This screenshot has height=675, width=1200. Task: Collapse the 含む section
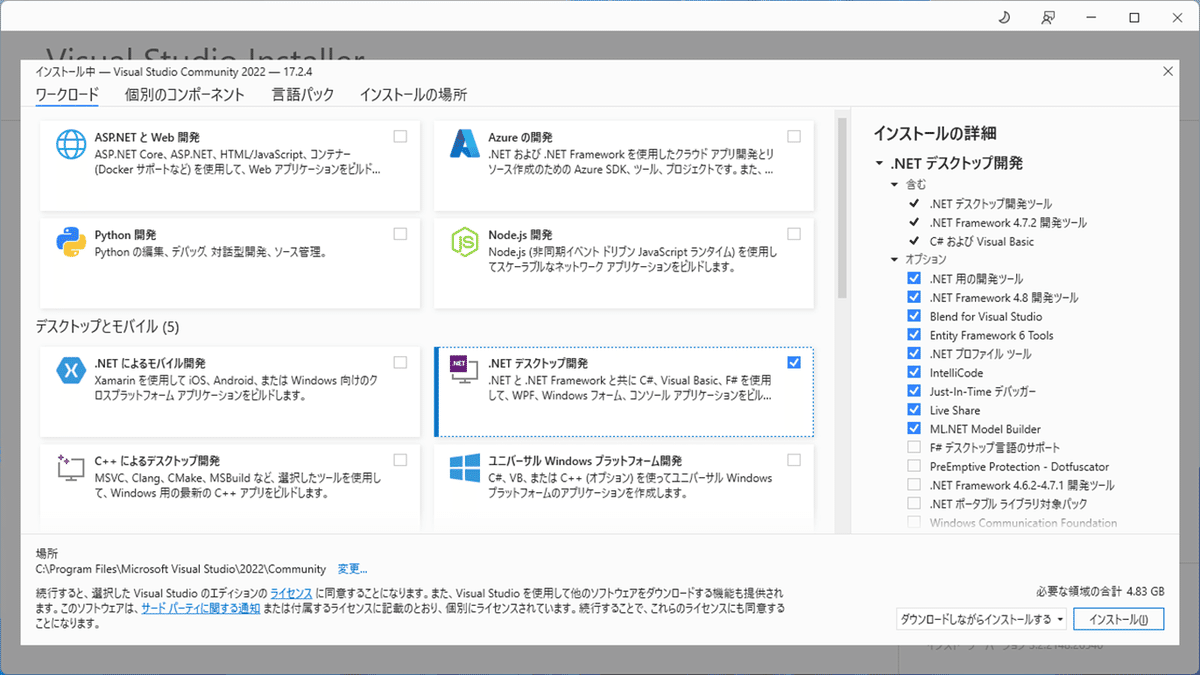[x=894, y=184]
